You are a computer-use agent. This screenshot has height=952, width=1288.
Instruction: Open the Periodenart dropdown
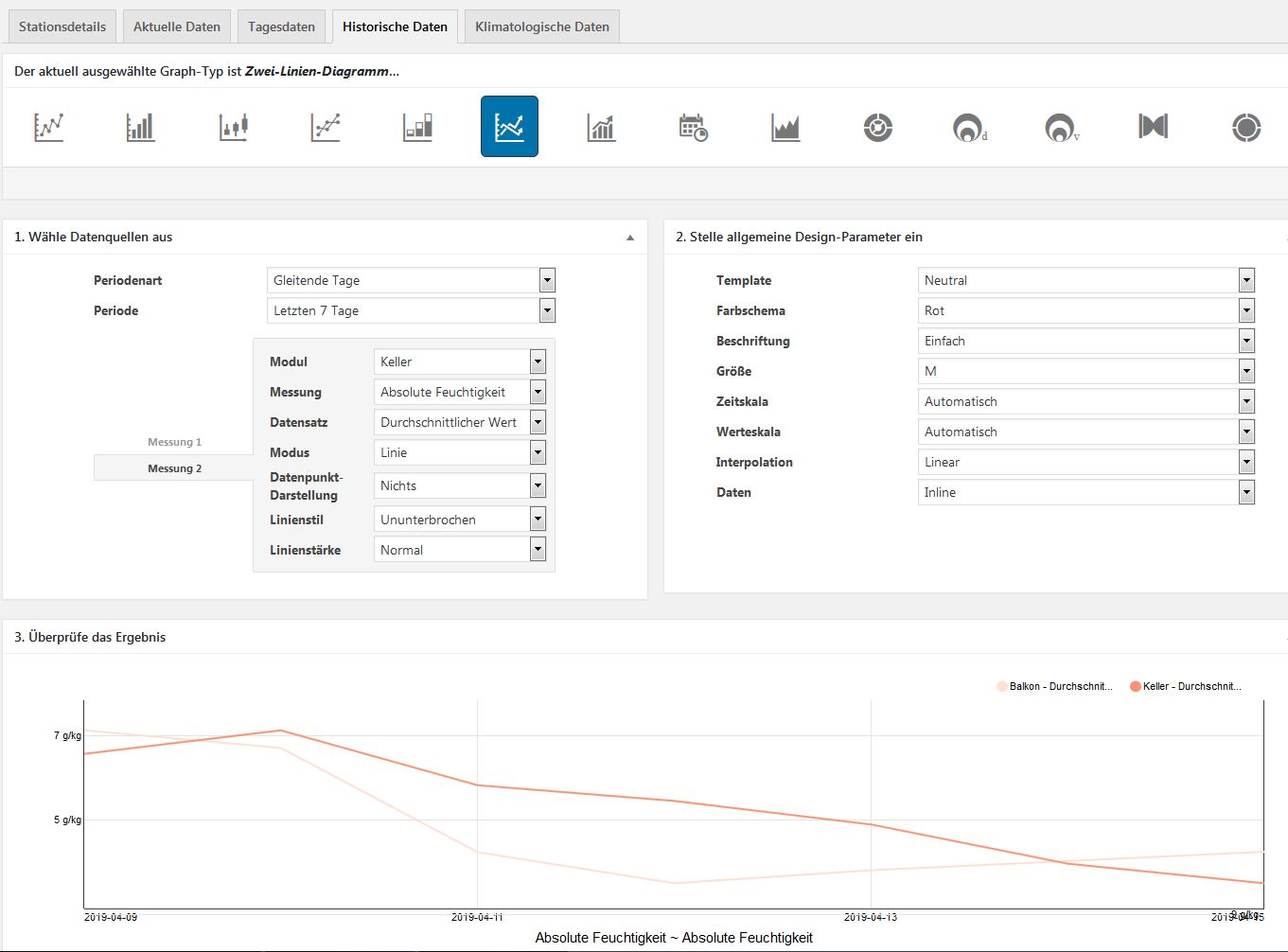[x=411, y=280]
